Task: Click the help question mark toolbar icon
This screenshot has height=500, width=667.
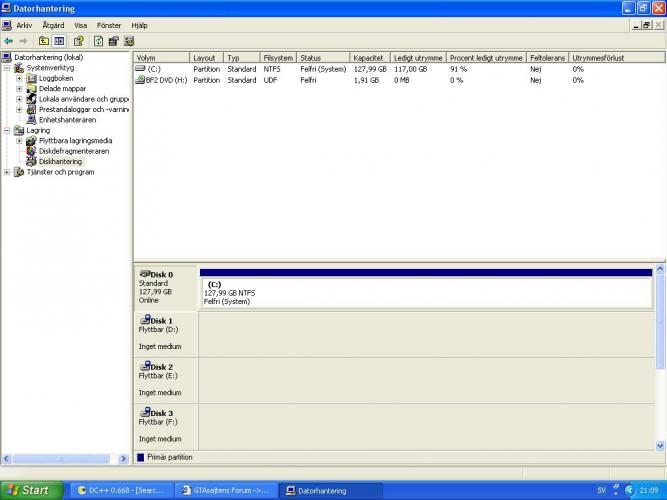Action: [x=78, y=41]
